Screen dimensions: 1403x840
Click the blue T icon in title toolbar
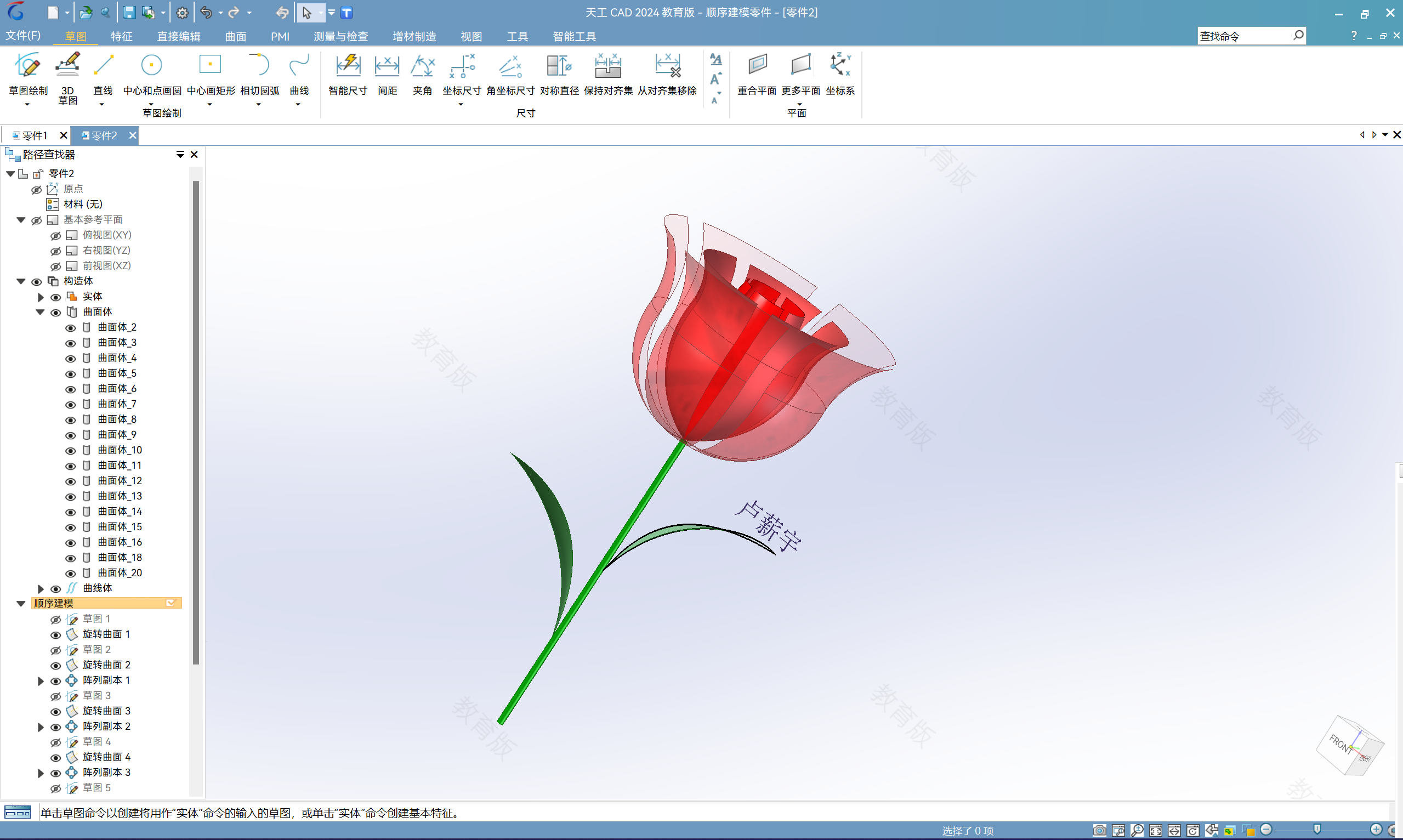[x=347, y=13]
